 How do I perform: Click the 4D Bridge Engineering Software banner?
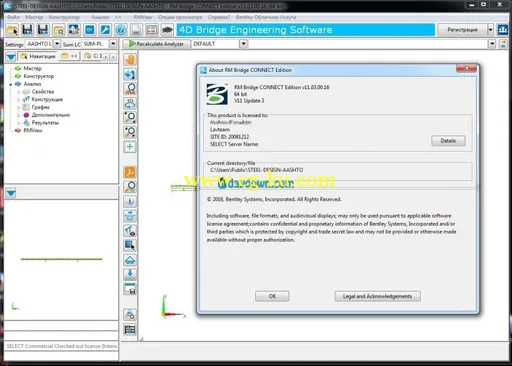306,30
